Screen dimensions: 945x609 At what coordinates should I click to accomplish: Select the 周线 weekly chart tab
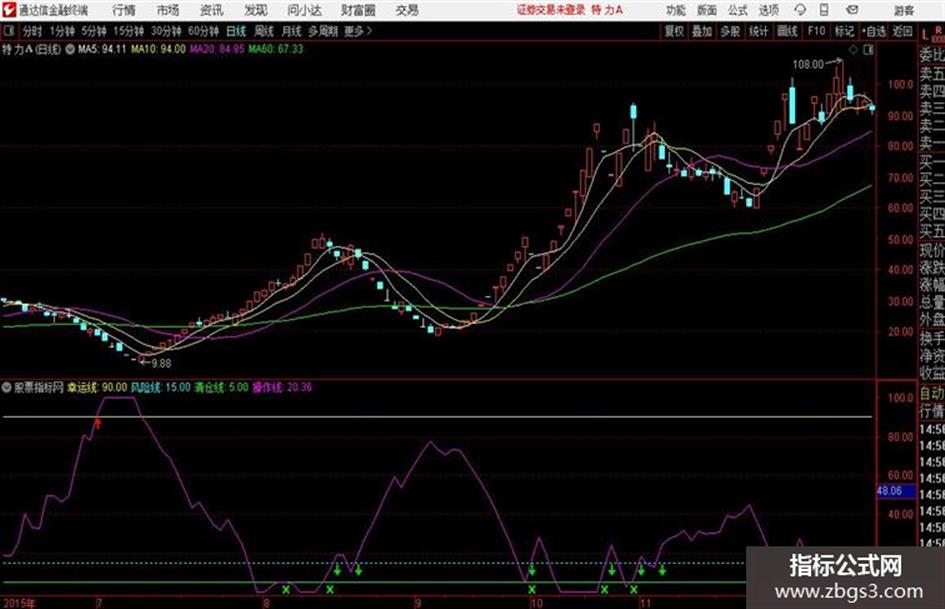(x=264, y=31)
